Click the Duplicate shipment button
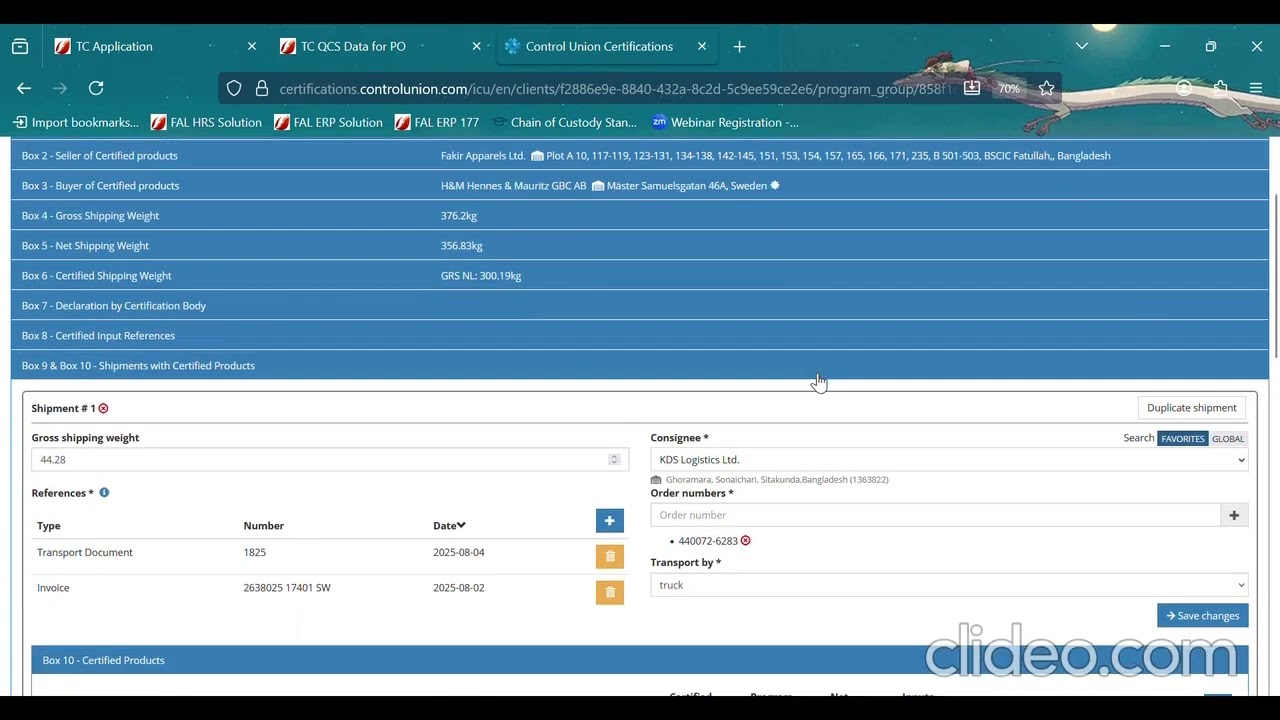Image resolution: width=1280 pixels, height=720 pixels. [x=1192, y=408]
